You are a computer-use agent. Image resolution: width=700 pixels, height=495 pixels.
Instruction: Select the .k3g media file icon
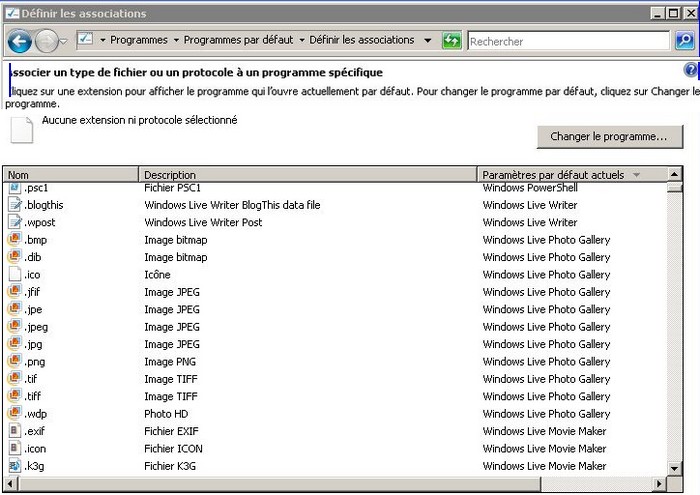pyautogui.click(x=15, y=466)
